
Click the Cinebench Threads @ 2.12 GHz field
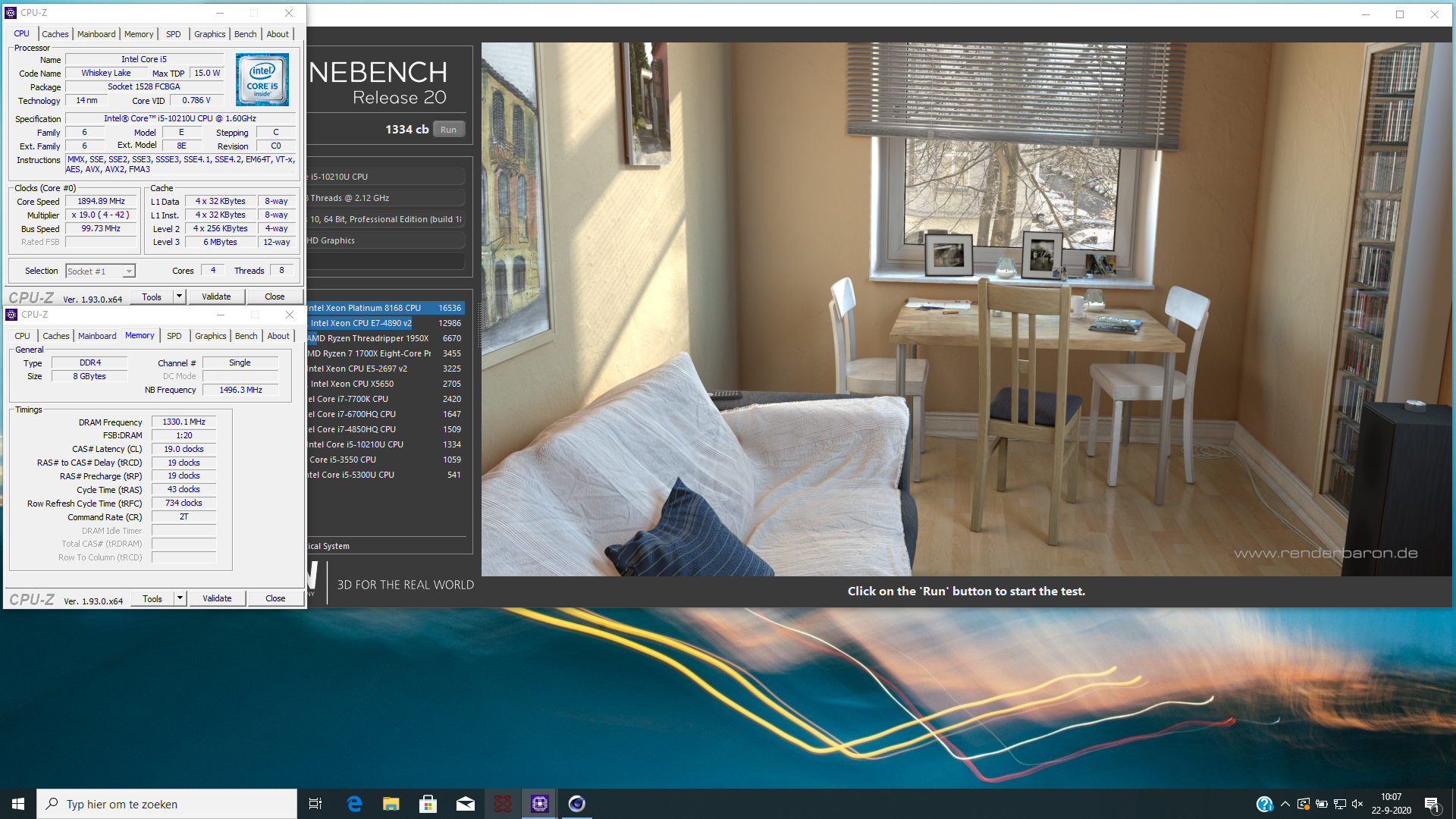(385, 198)
